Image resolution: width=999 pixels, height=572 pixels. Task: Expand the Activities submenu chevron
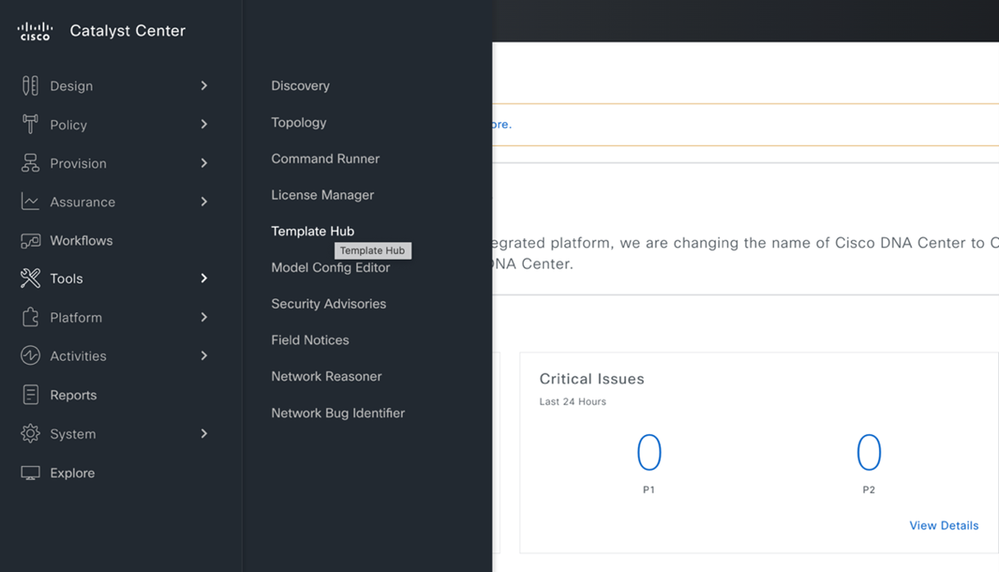click(204, 355)
